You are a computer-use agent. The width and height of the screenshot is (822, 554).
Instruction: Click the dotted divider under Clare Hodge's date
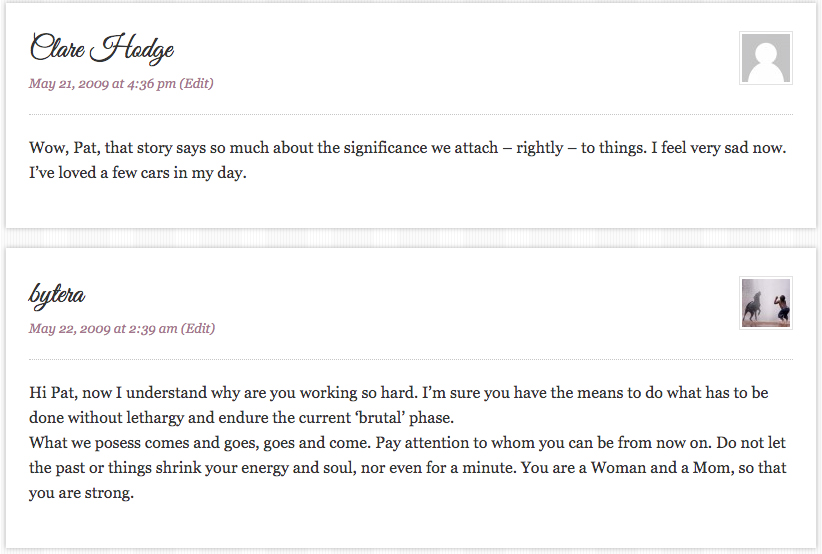(x=411, y=114)
